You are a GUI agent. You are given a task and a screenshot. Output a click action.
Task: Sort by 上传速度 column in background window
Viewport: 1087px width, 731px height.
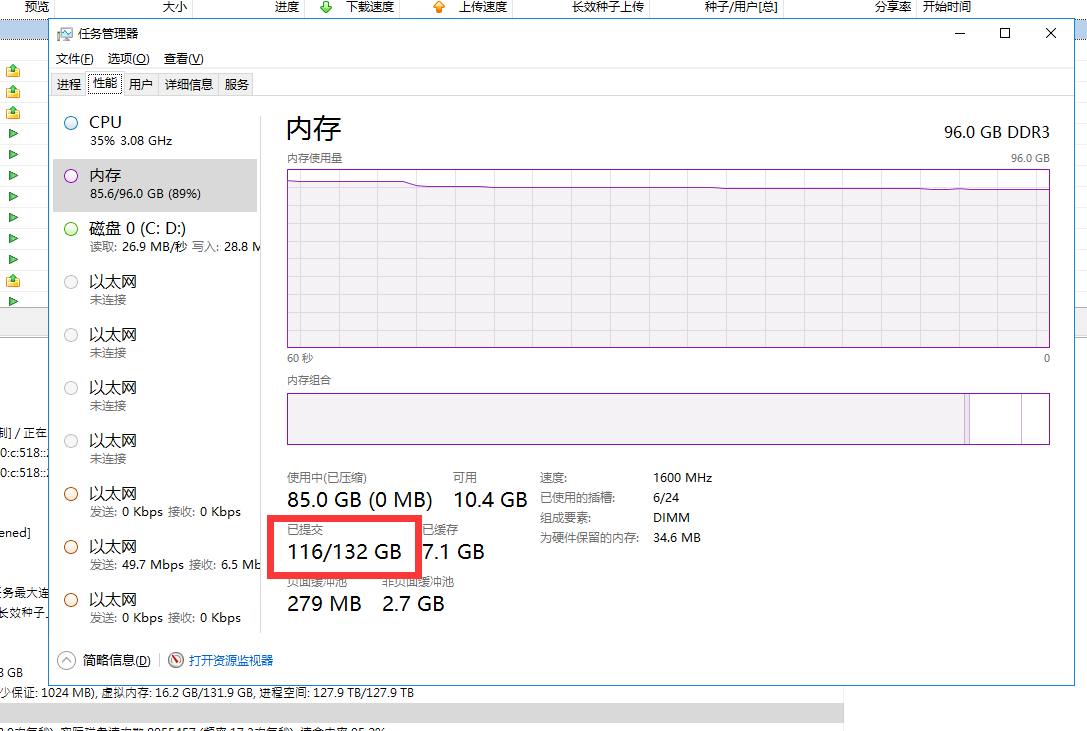click(x=483, y=7)
